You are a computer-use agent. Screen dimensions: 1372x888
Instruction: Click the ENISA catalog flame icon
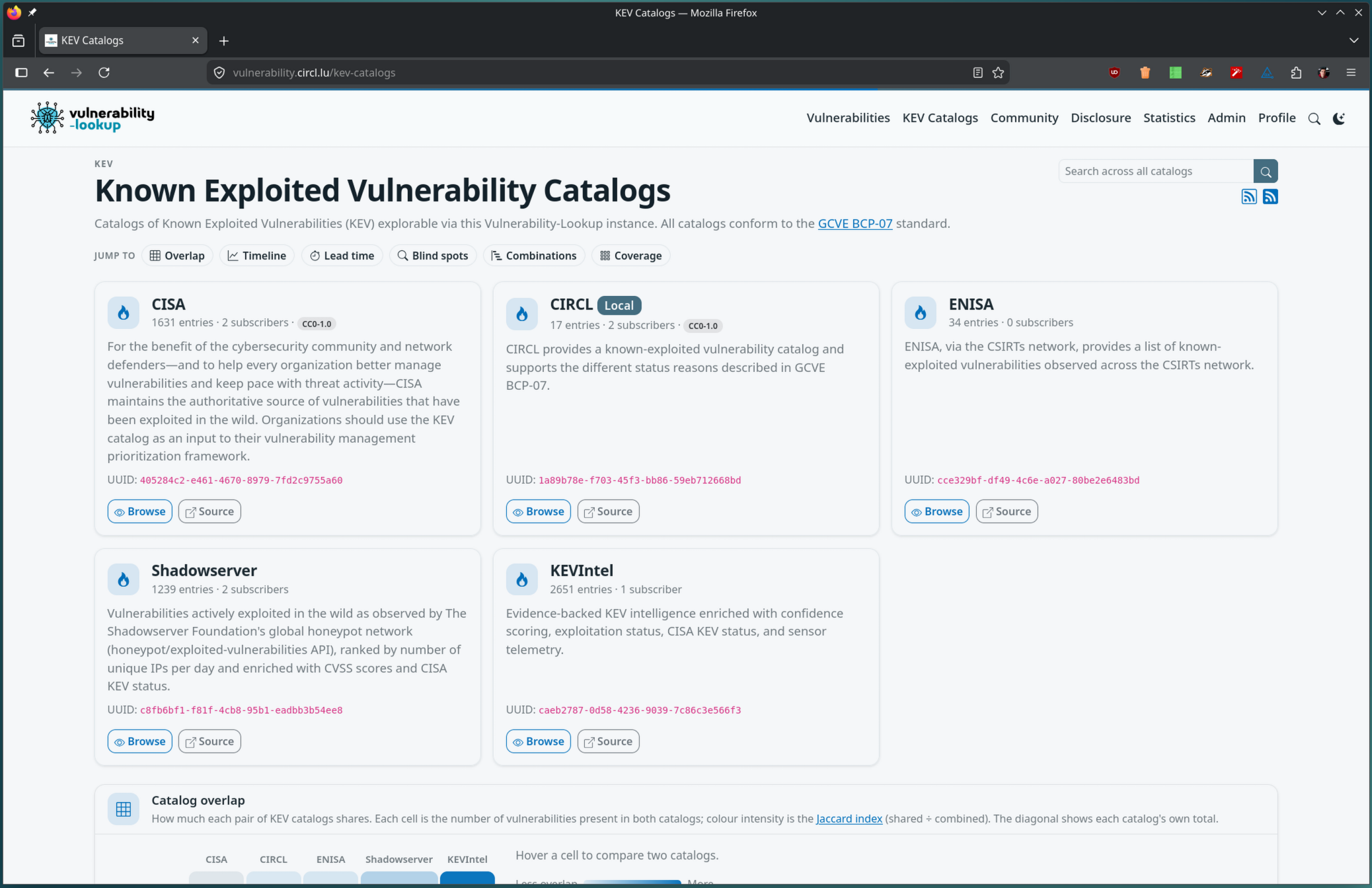point(921,313)
